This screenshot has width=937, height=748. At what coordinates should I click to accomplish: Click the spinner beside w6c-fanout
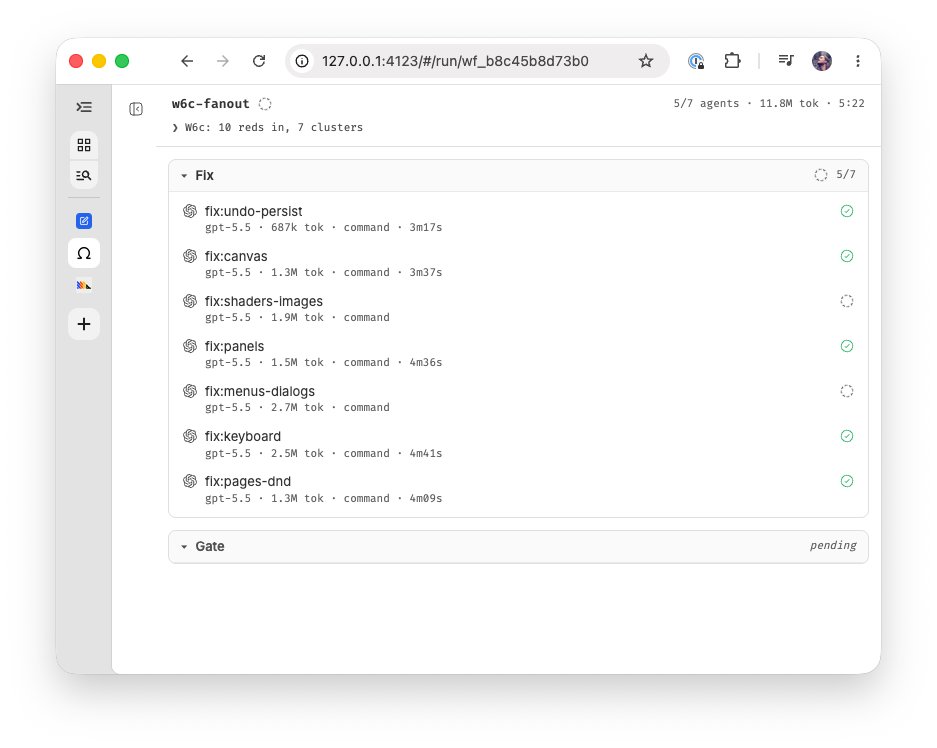[265, 104]
